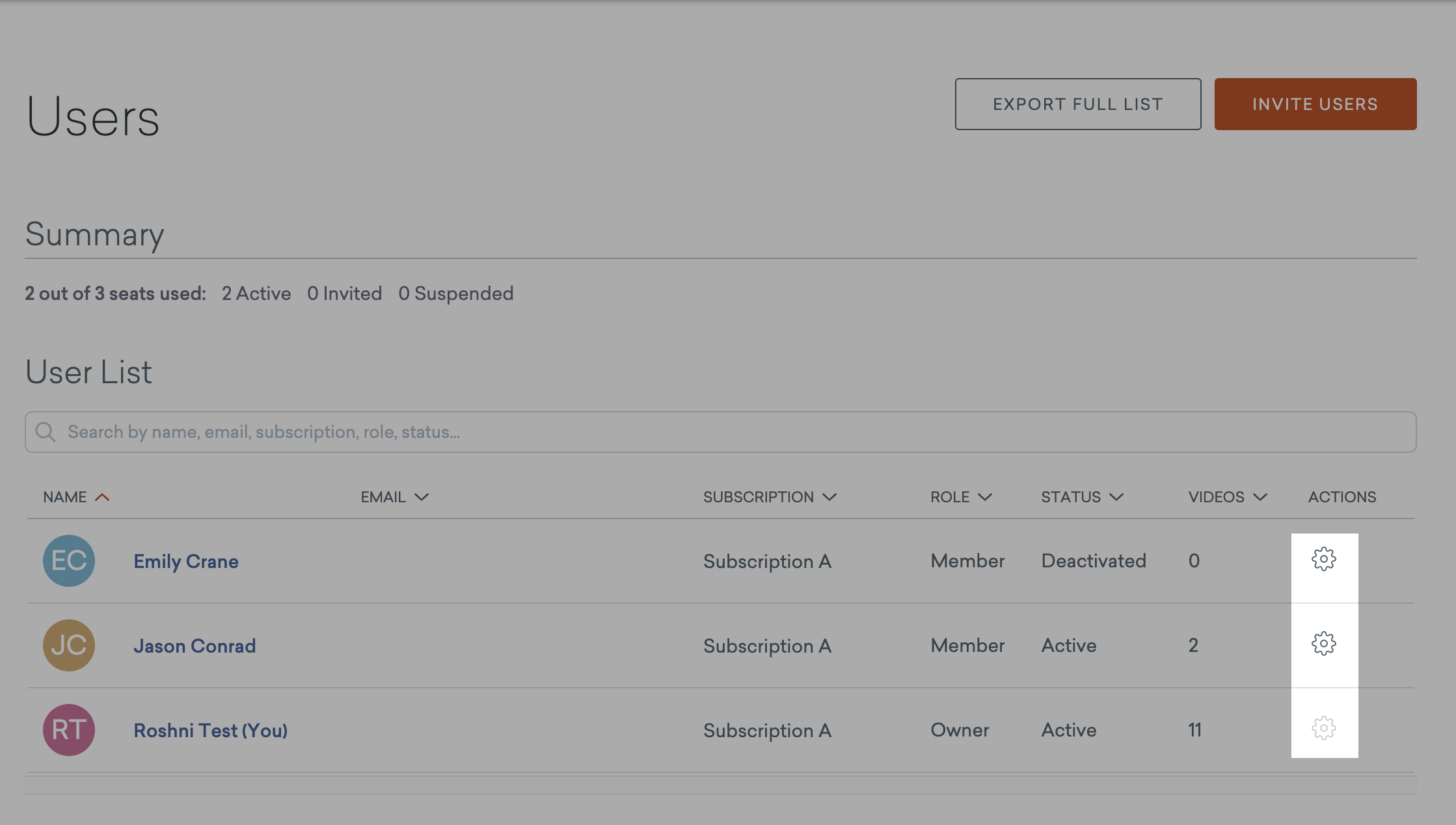Image resolution: width=1456 pixels, height=825 pixels.
Task: Click the Name column sort arrow
Action: coord(103,496)
